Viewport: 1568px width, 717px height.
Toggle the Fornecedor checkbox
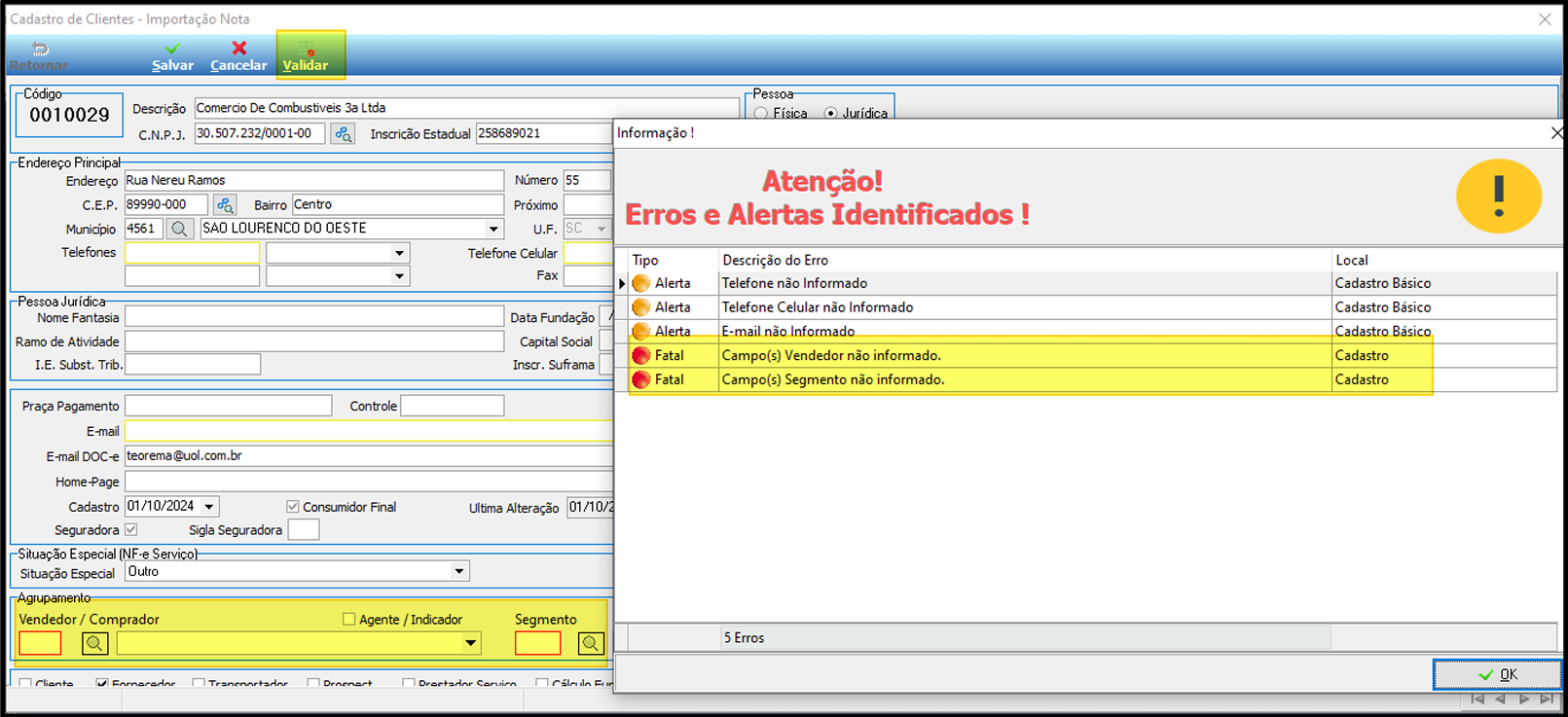coord(102,684)
